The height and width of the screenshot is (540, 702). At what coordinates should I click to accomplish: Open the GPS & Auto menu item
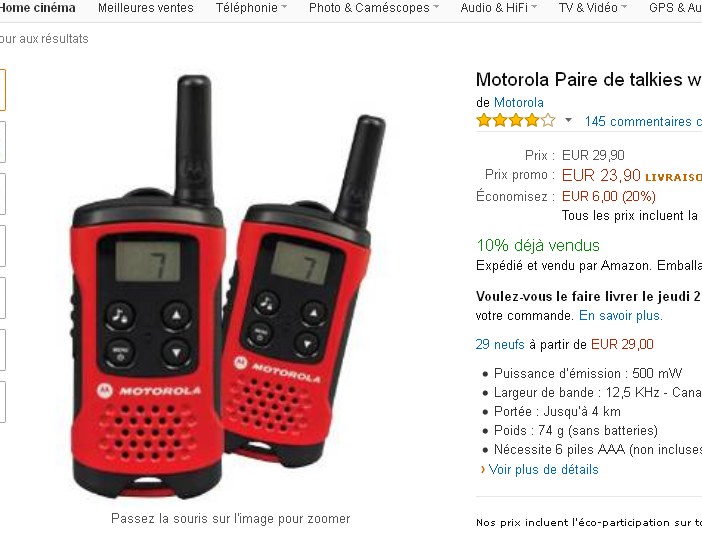click(x=675, y=8)
